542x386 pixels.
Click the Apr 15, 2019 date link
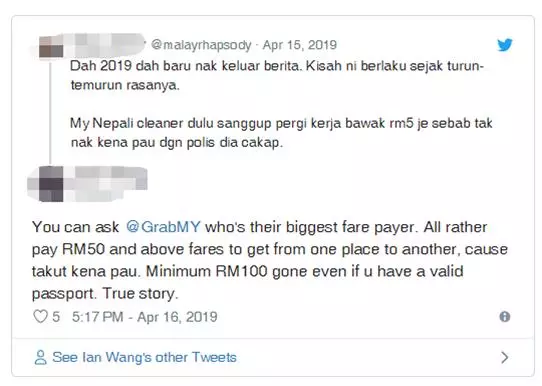pyautogui.click(x=300, y=45)
